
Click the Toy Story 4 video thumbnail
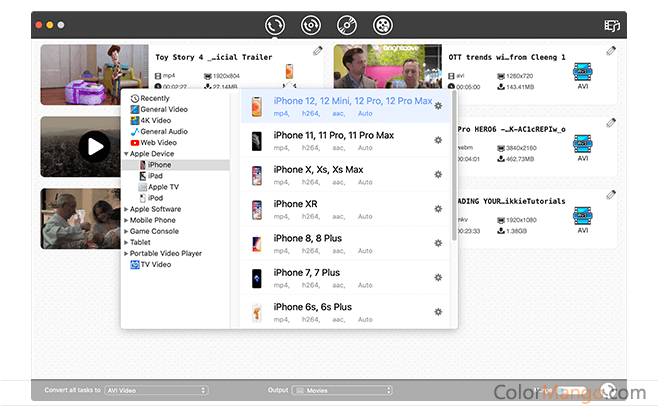pos(94,75)
